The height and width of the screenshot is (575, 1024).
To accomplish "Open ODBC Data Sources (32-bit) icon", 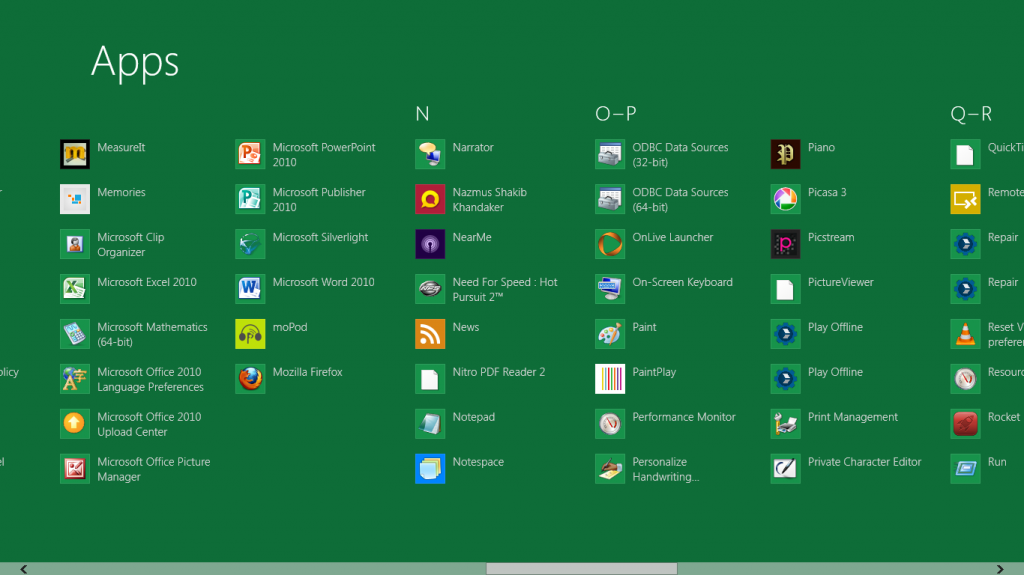I will pos(610,154).
